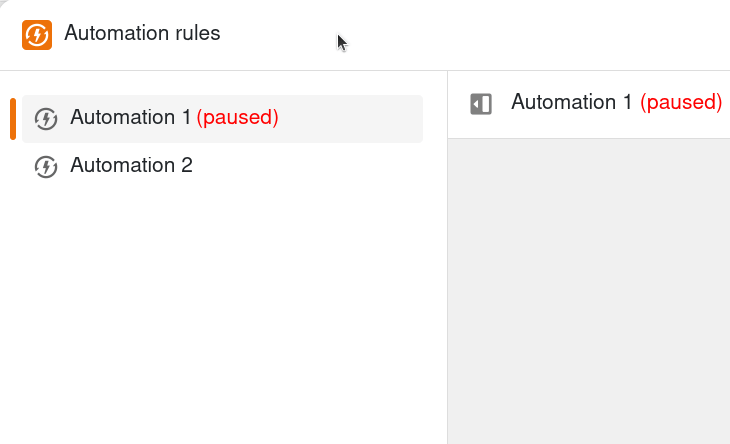Click the Automation 1 title in the detail header
Viewport: 730px width, 444px height.
pos(571,102)
